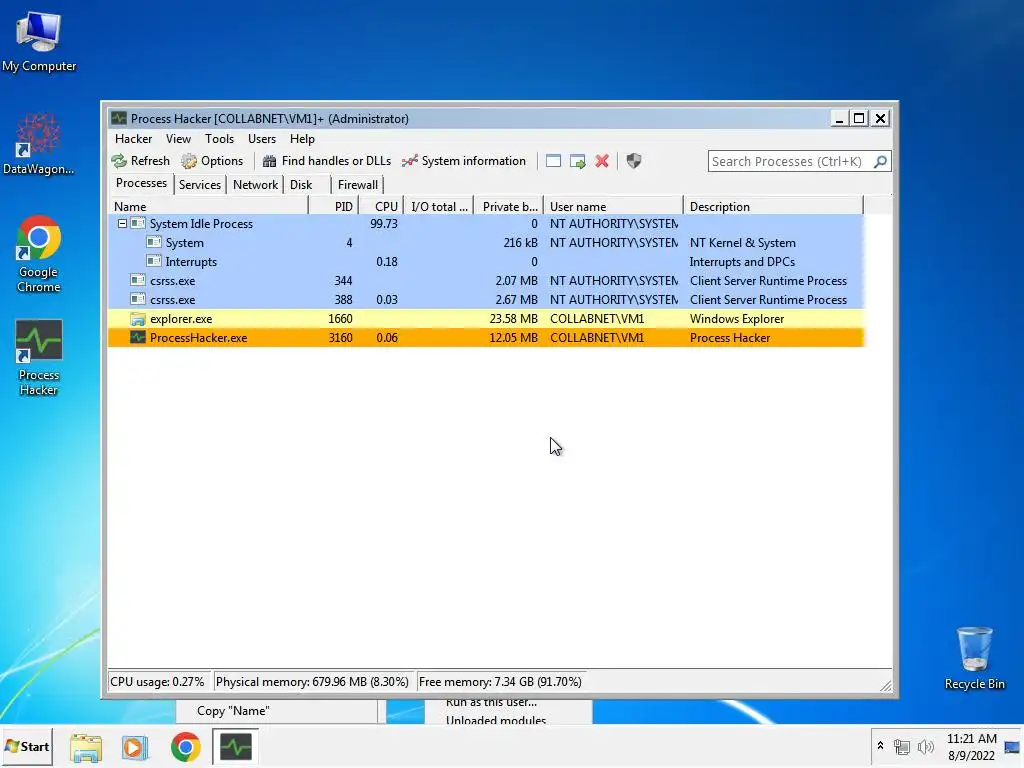Select the explorer.exe process row
Image resolution: width=1024 pixels, height=768 pixels.
tap(486, 319)
